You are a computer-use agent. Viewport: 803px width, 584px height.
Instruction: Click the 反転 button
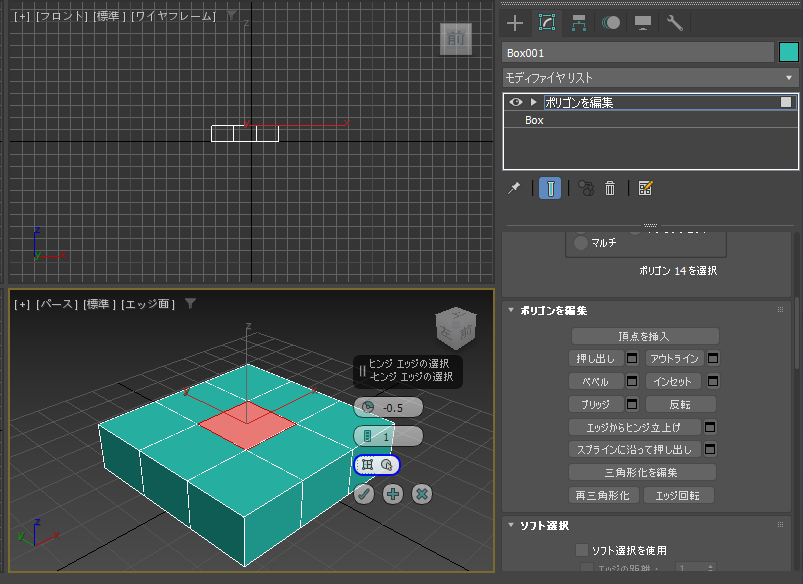coord(681,405)
